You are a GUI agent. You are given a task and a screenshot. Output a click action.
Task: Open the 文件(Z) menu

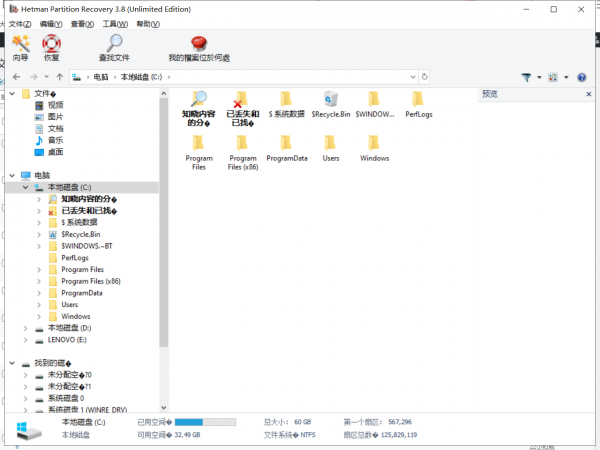(x=20, y=24)
